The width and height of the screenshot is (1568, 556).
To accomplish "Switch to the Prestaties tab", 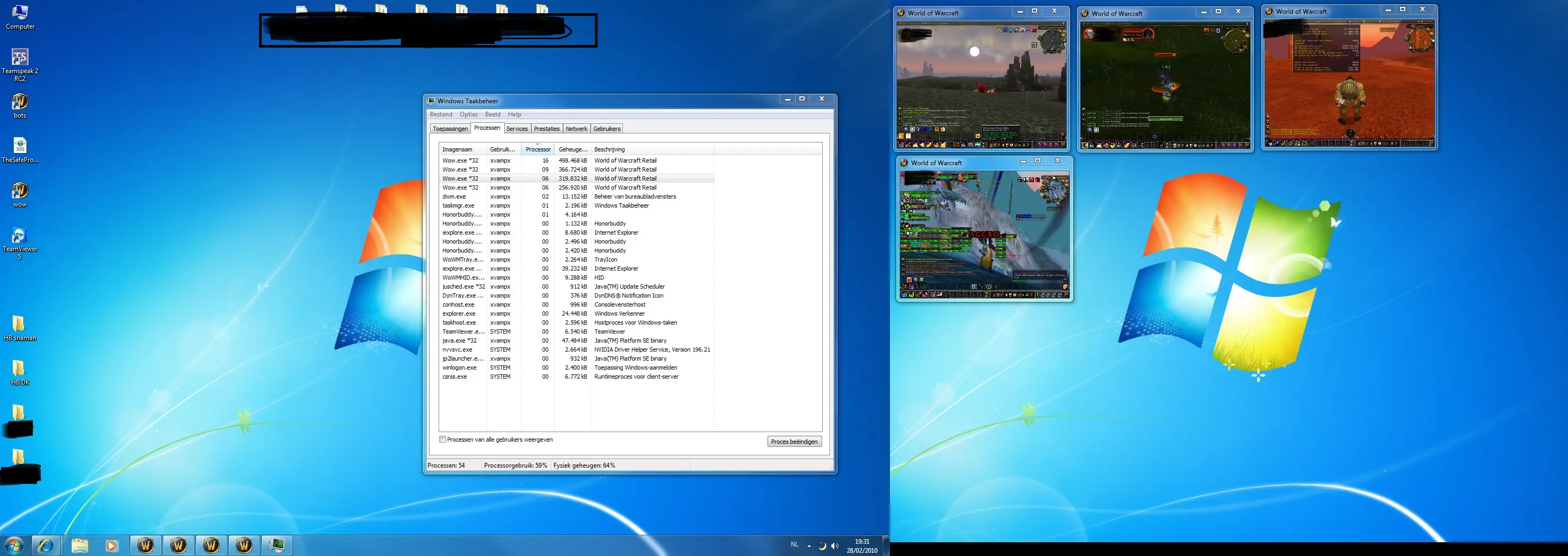I will point(547,129).
